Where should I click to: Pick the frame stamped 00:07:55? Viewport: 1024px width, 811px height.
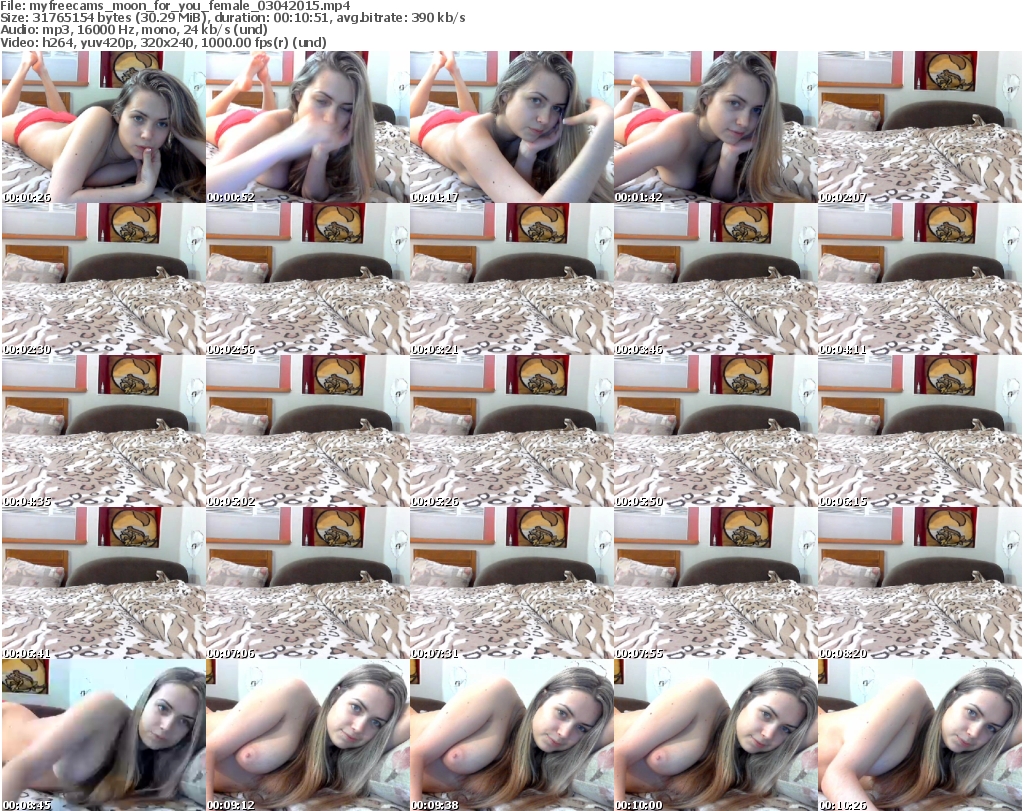pyautogui.click(x=716, y=582)
